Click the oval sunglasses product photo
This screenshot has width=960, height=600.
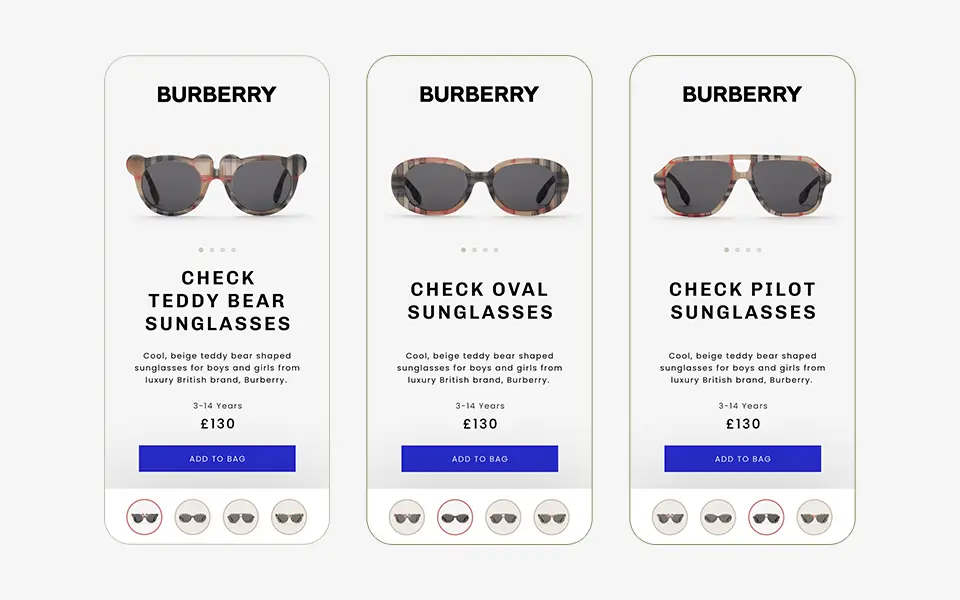[x=479, y=185]
